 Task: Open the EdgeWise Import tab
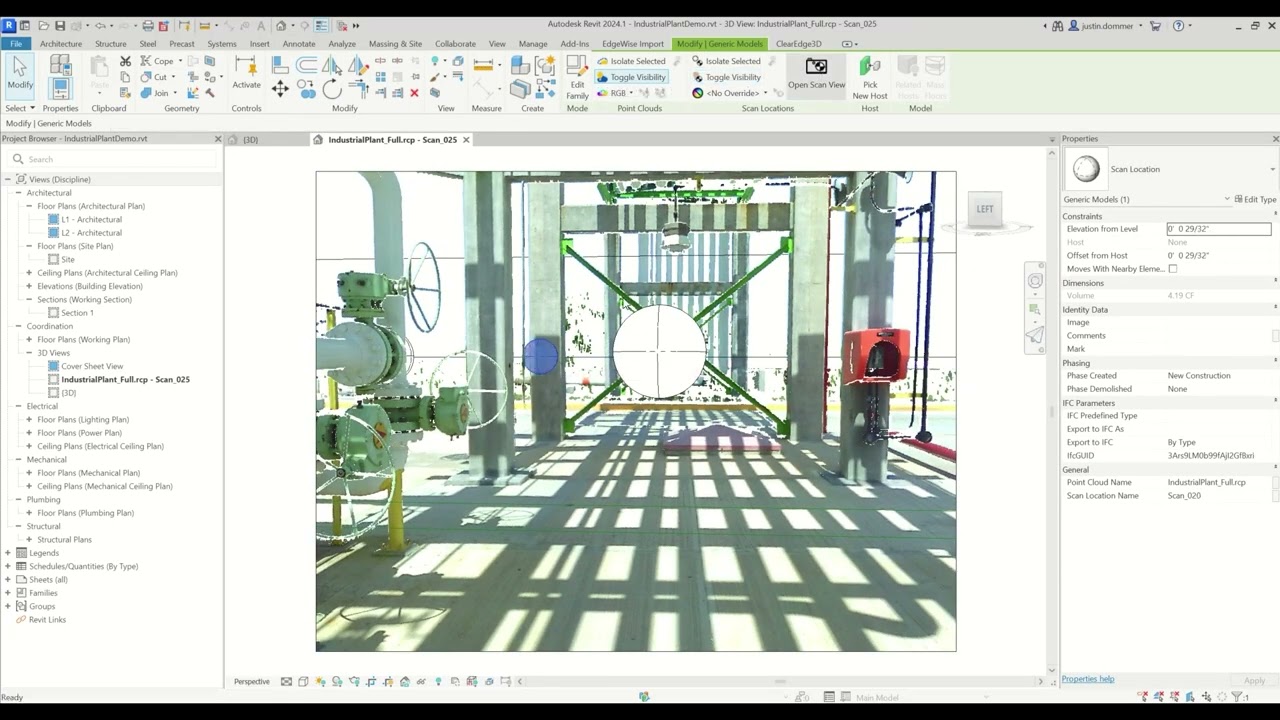tap(633, 44)
